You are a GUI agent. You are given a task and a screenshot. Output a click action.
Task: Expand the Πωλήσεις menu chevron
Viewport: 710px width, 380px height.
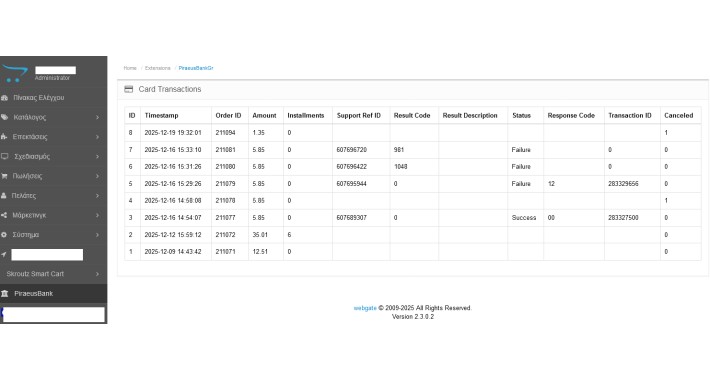(x=97, y=176)
